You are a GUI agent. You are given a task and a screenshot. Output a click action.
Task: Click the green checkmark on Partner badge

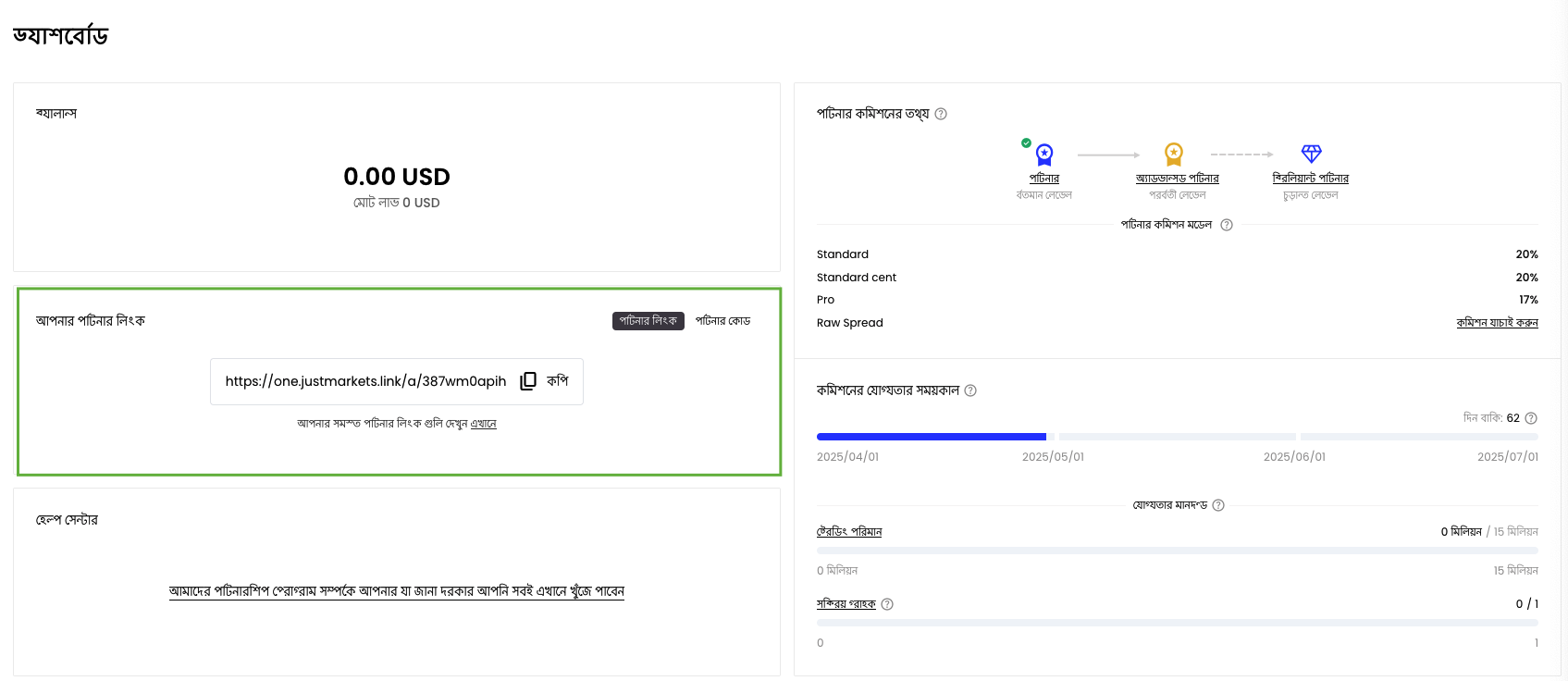(1026, 142)
